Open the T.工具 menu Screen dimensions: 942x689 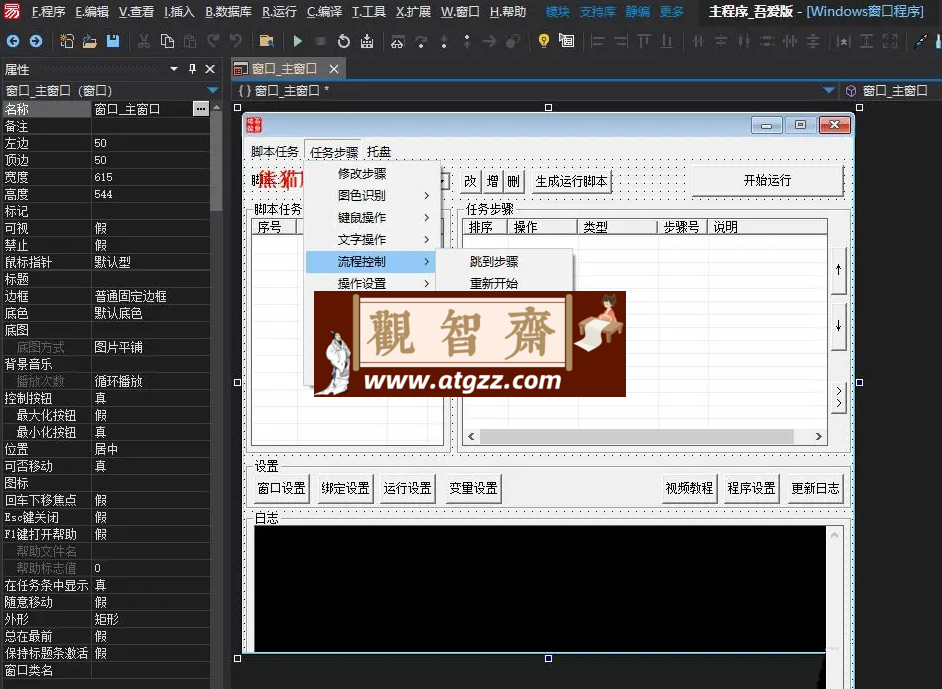tap(368, 11)
